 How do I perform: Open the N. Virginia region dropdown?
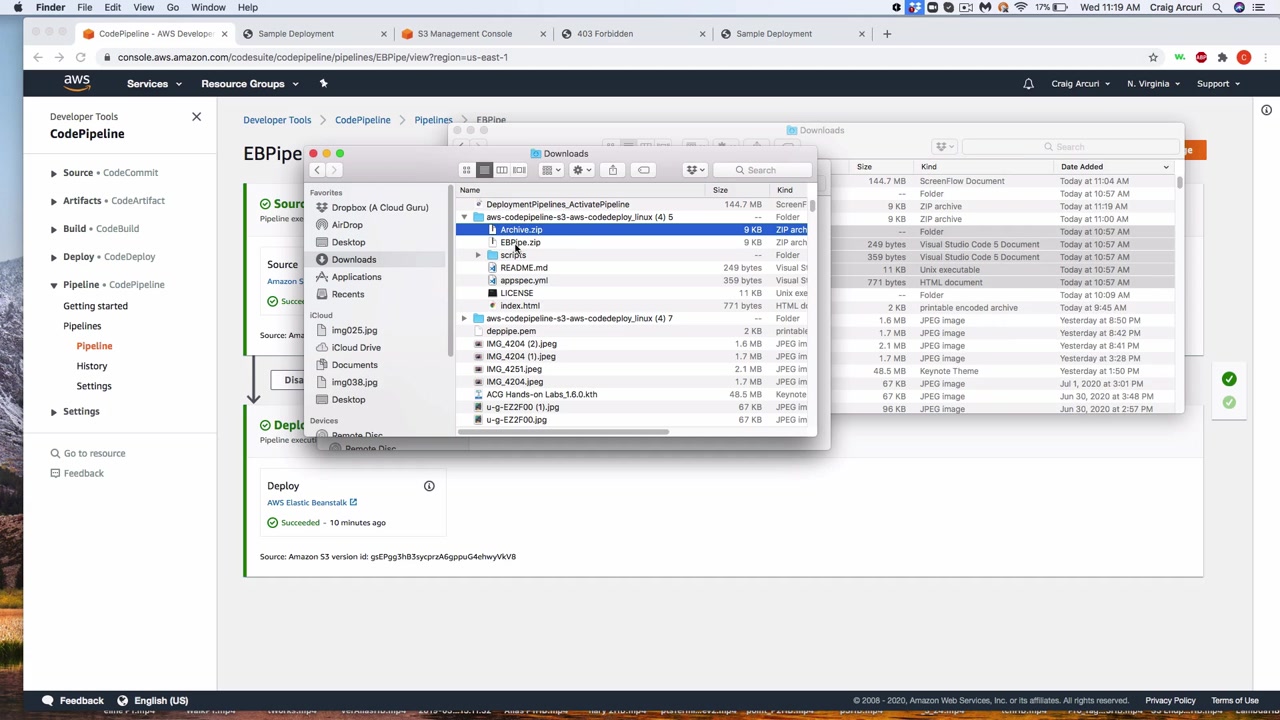tap(1153, 84)
